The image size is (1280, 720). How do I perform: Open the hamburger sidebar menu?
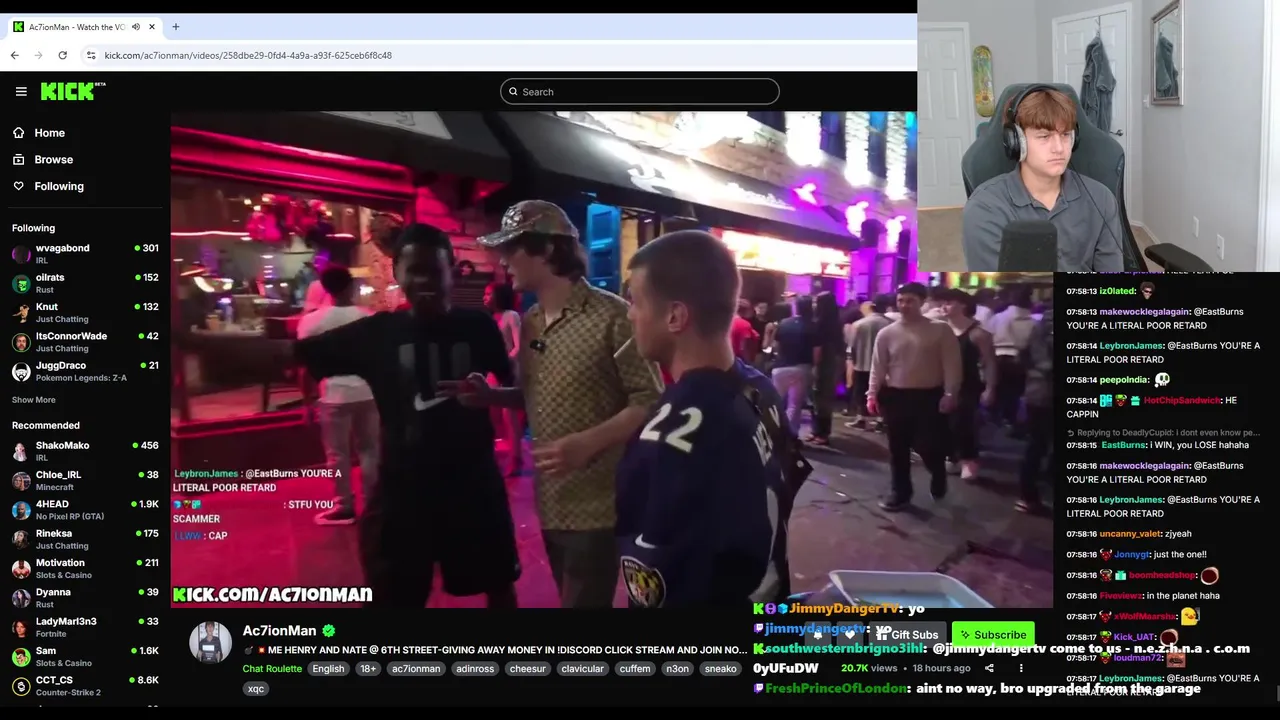[21, 91]
